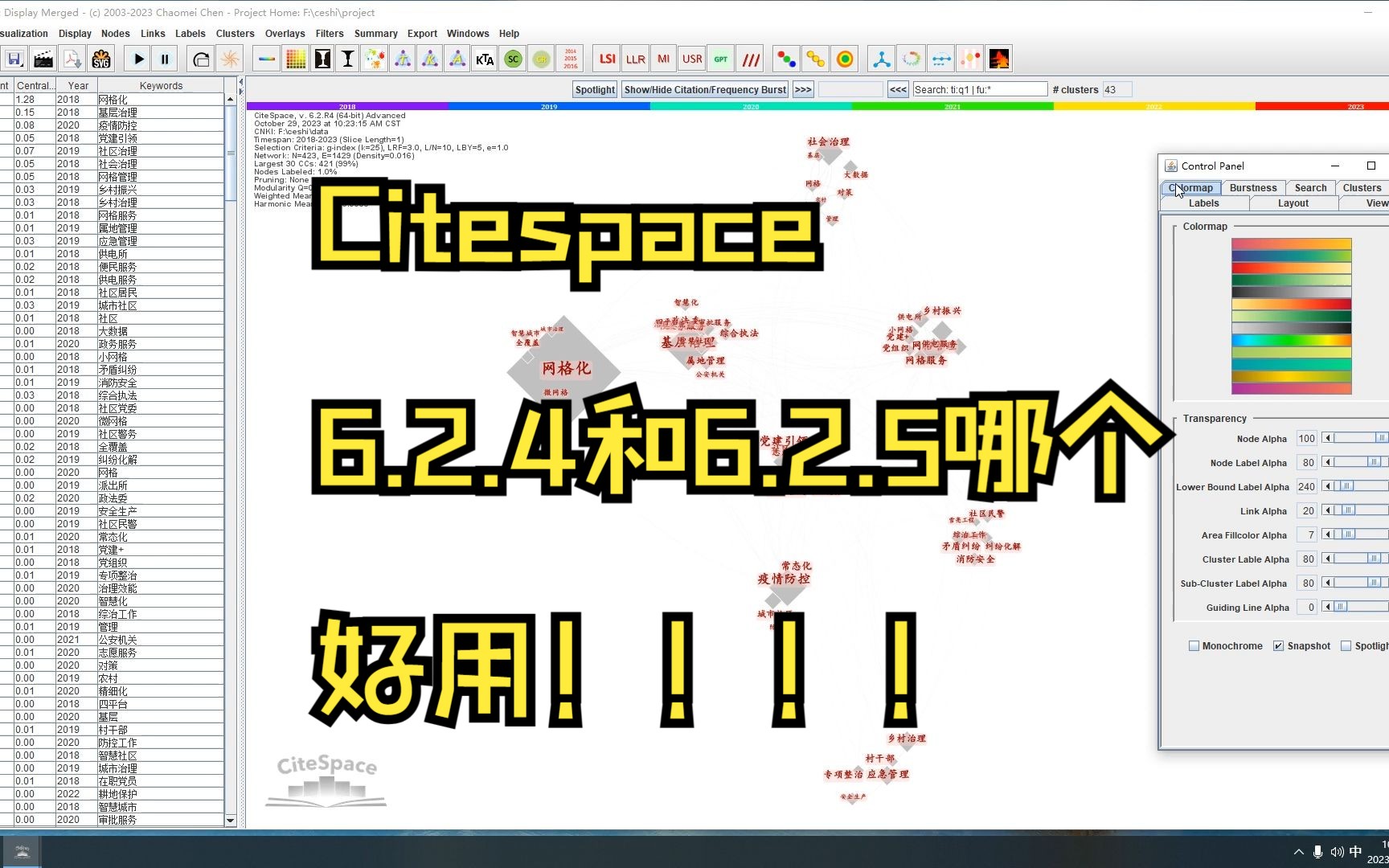Image resolution: width=1389 pixels, height=868 pixels.
Task: Click the # clusters value field
Action: pos(1117,90)
